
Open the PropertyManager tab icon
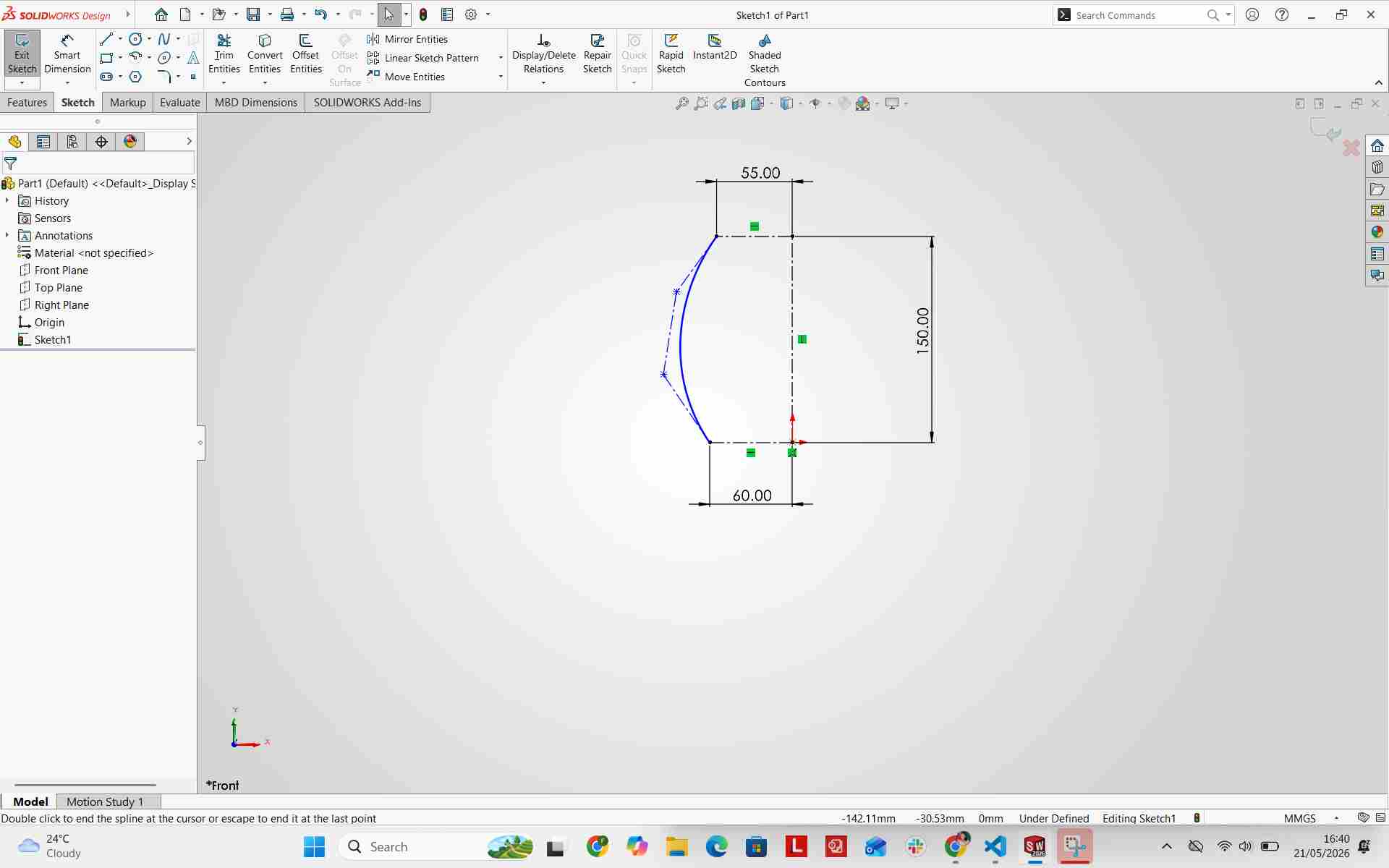(43, 142)
